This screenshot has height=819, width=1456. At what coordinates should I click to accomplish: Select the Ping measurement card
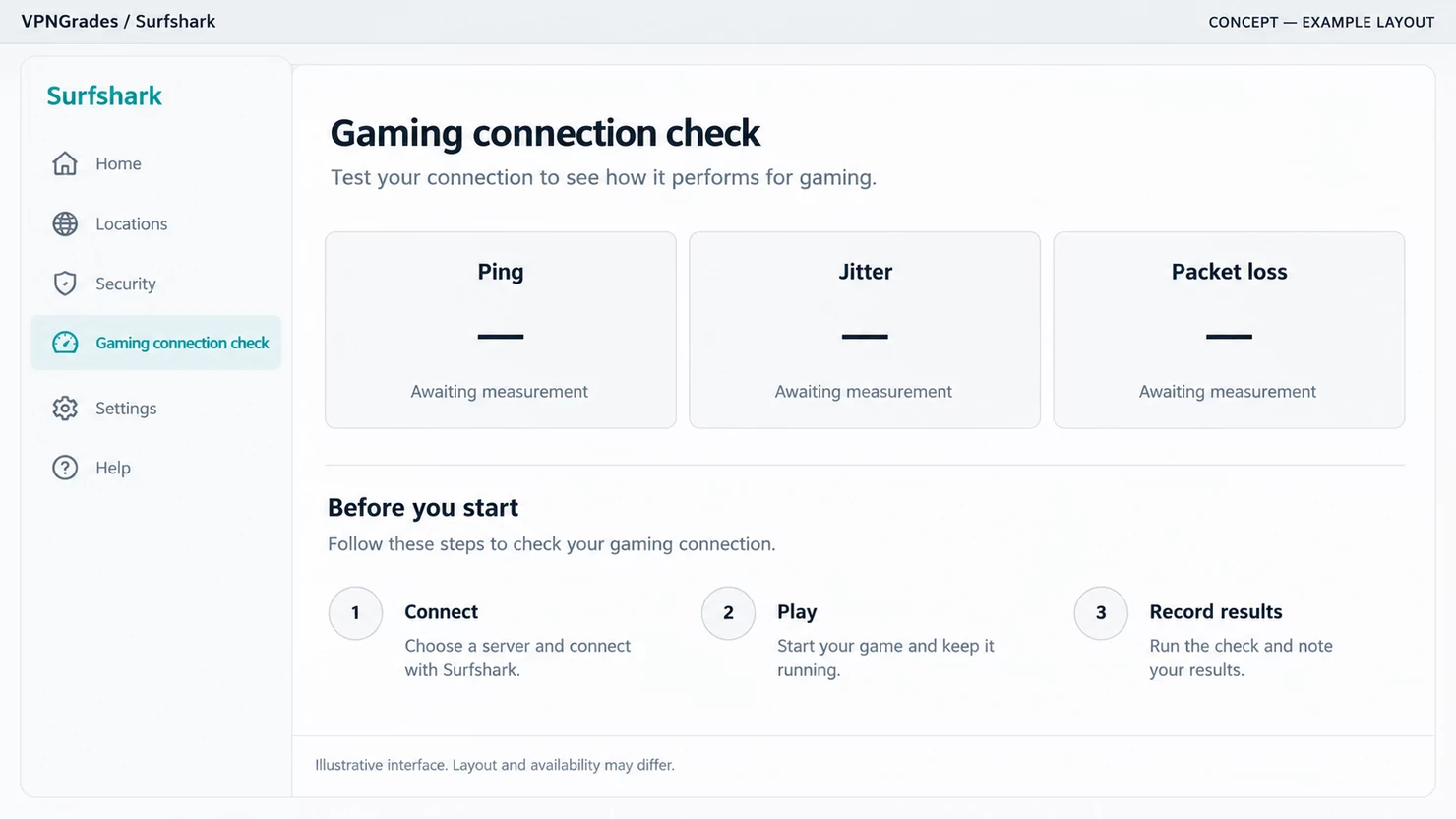[x=501, y=330]
